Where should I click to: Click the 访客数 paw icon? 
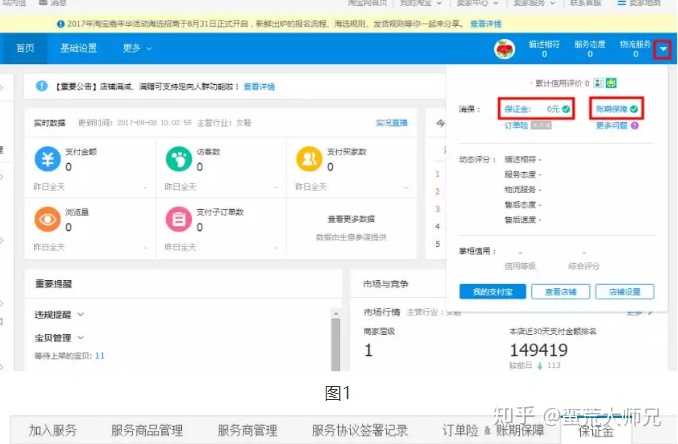point(178,158)
